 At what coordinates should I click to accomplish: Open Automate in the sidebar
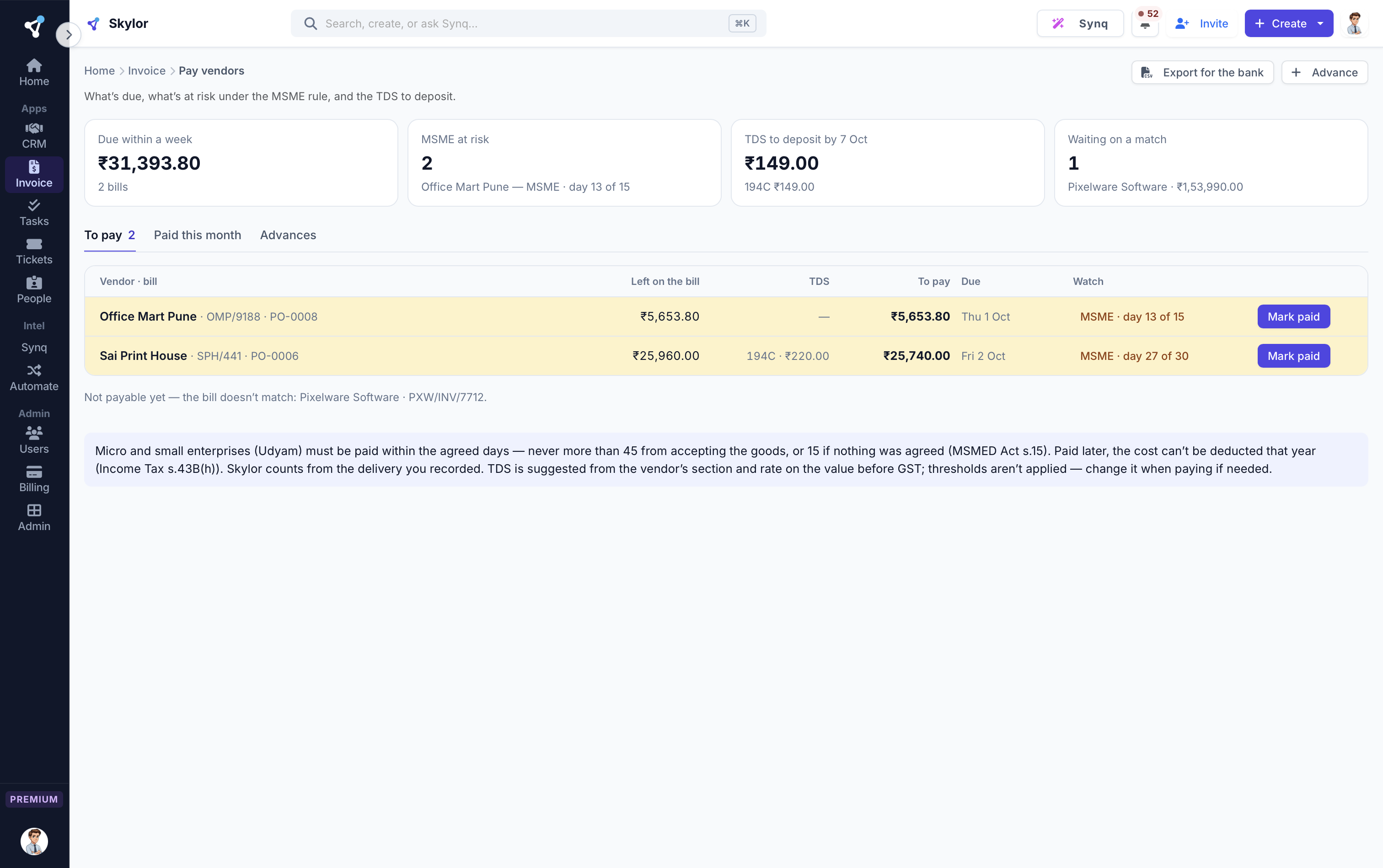34,378
